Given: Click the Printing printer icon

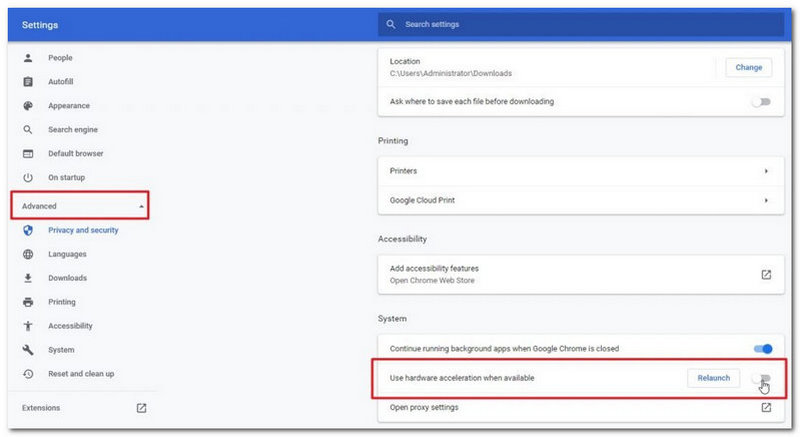Looking at the screenshot, I should (x=28, y=302).
